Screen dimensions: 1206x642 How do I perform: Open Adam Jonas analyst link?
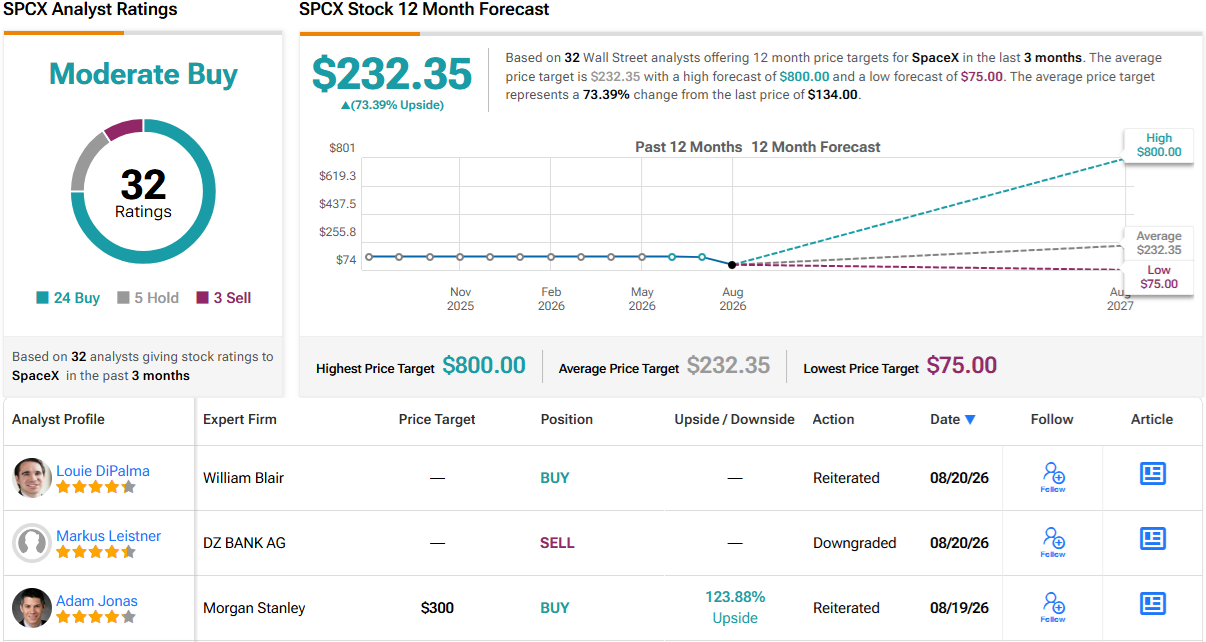(x=97, y=601)
